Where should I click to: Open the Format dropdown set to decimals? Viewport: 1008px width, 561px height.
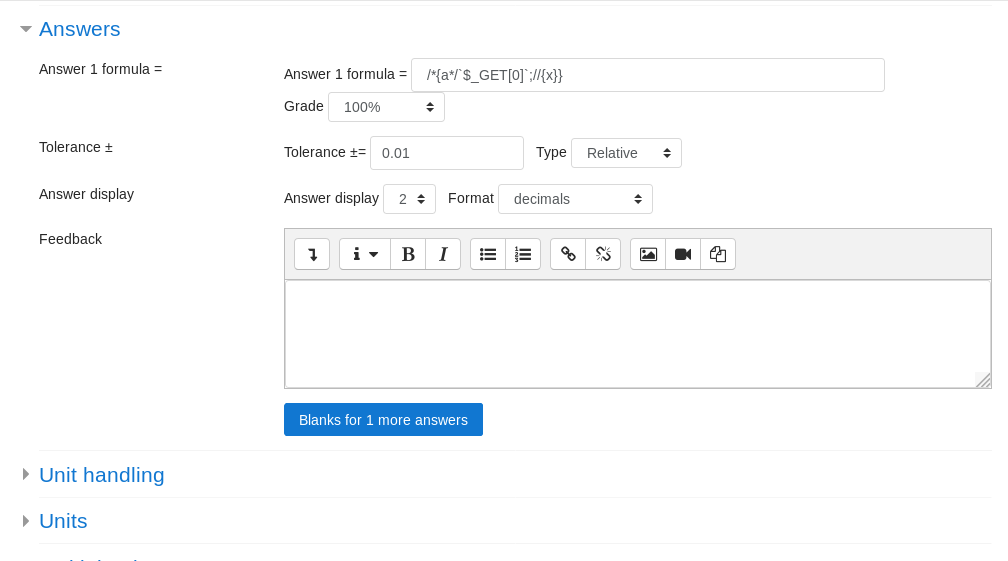tap(575, 199)
